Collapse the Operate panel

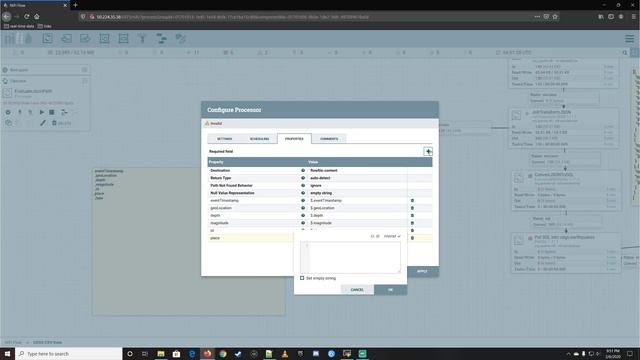pyautogui.click(x=84, y=81)
